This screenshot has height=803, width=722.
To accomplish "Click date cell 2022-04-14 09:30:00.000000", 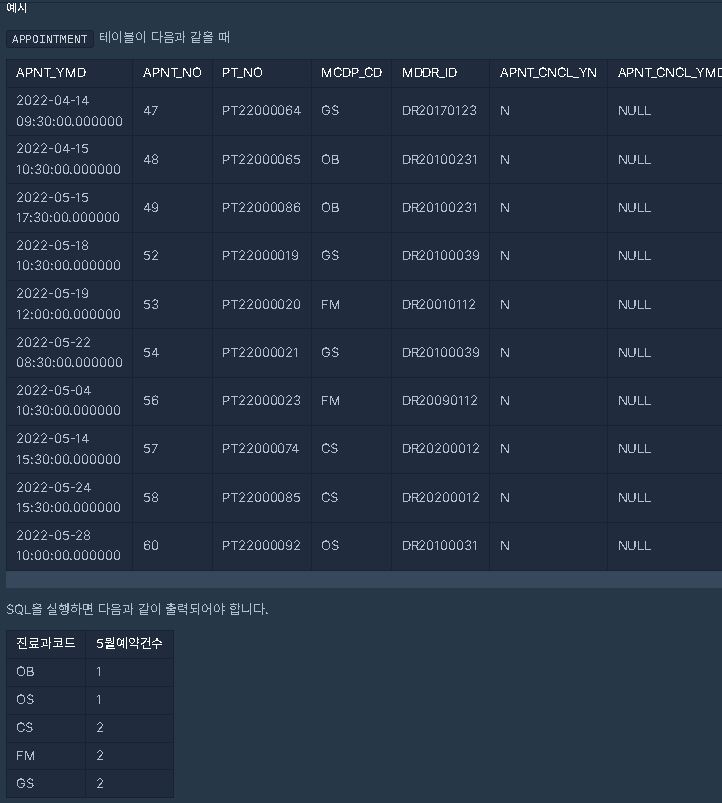I will (69, 111).
